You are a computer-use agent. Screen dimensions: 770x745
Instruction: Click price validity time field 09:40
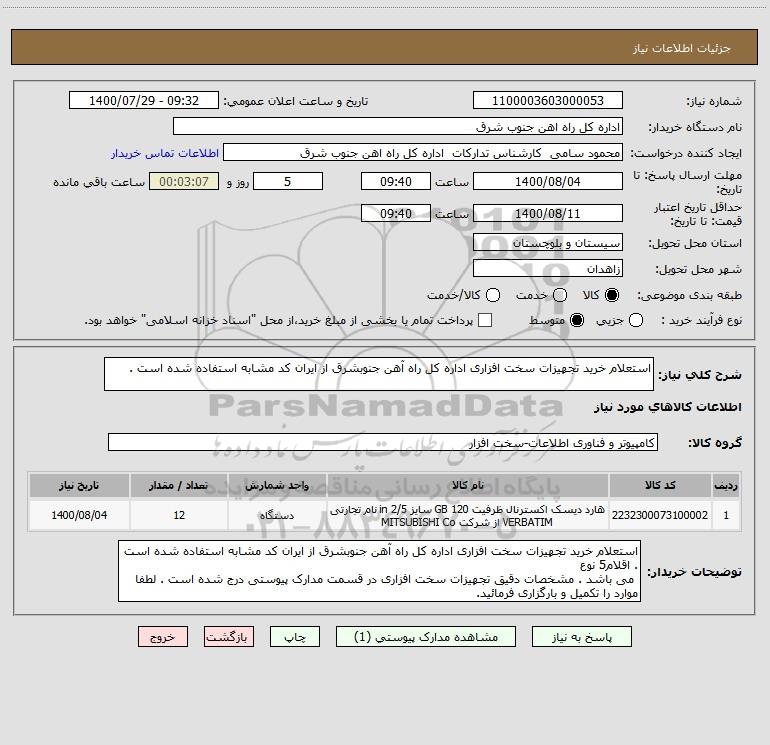396,213
